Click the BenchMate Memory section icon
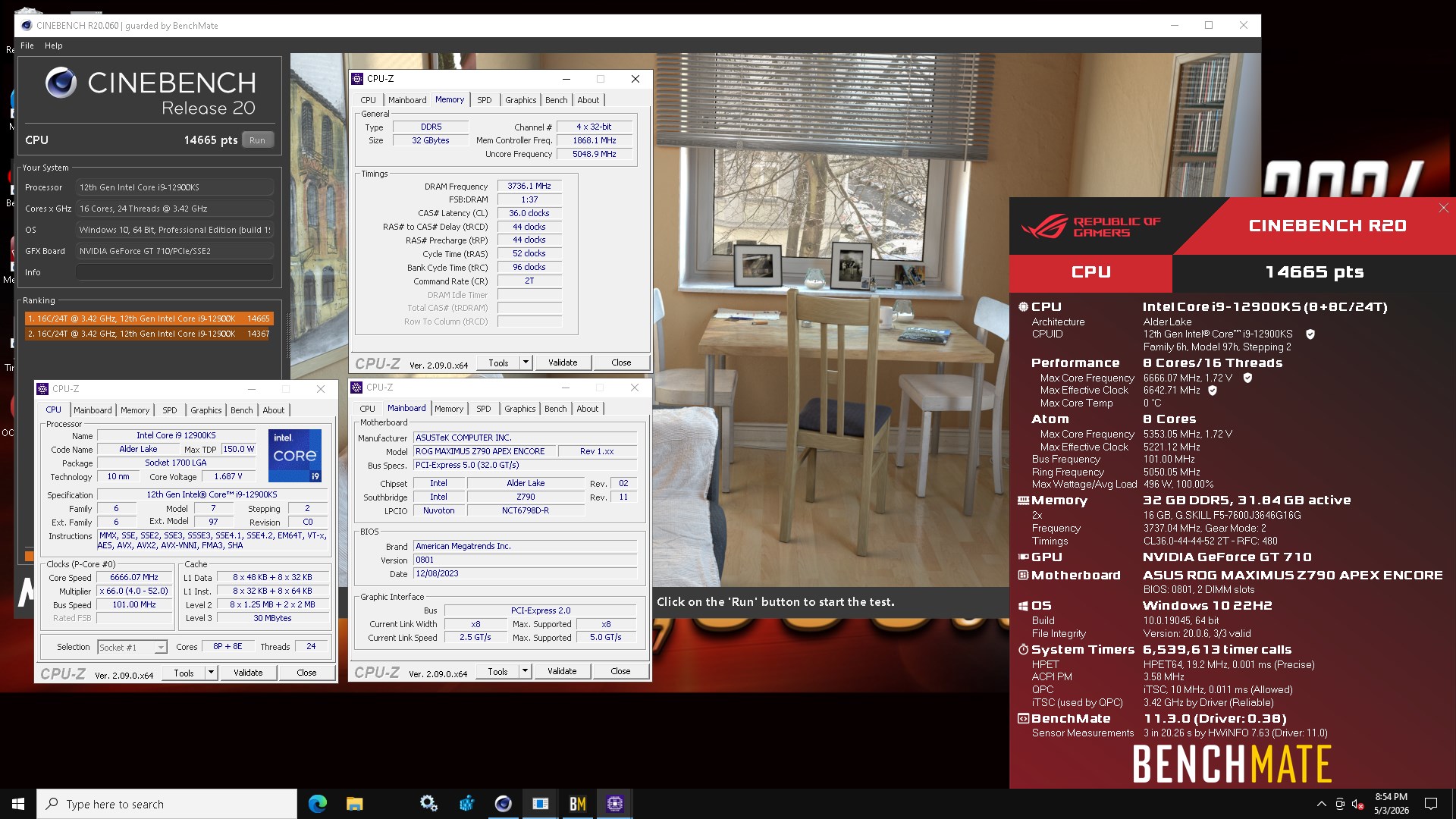 point(1023,500)
